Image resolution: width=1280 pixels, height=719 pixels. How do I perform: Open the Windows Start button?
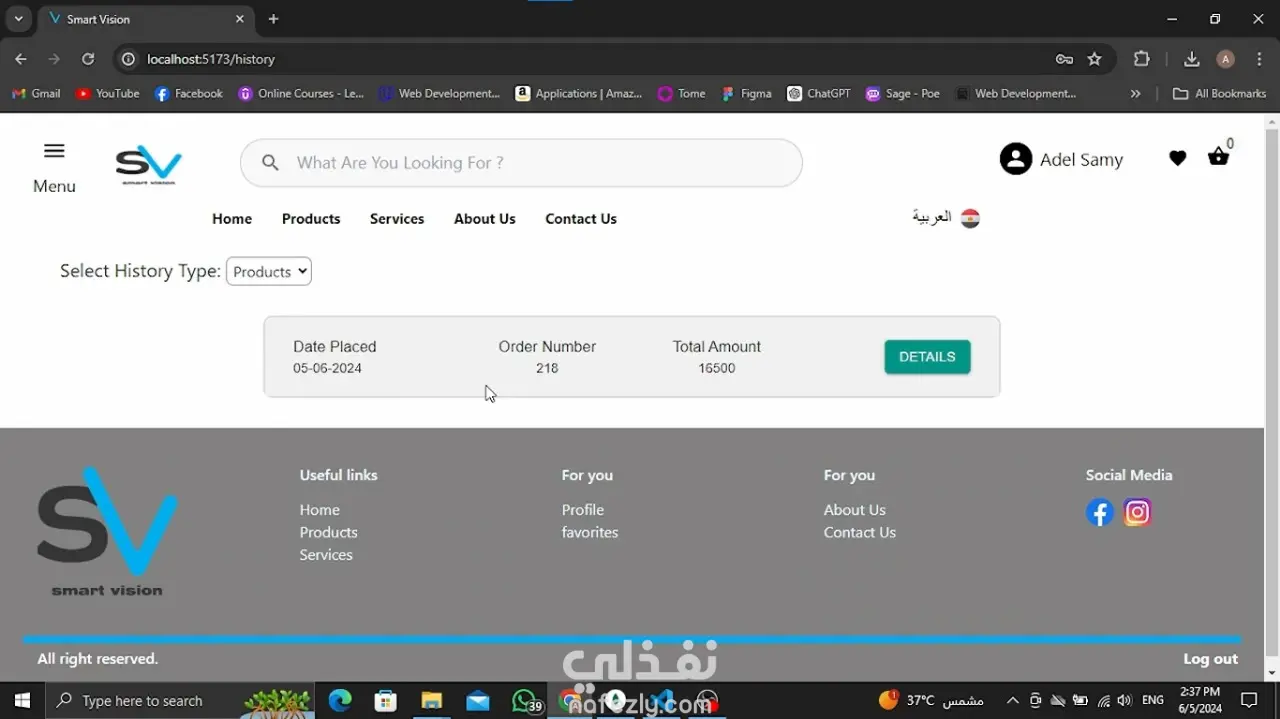tap(22, 700)
